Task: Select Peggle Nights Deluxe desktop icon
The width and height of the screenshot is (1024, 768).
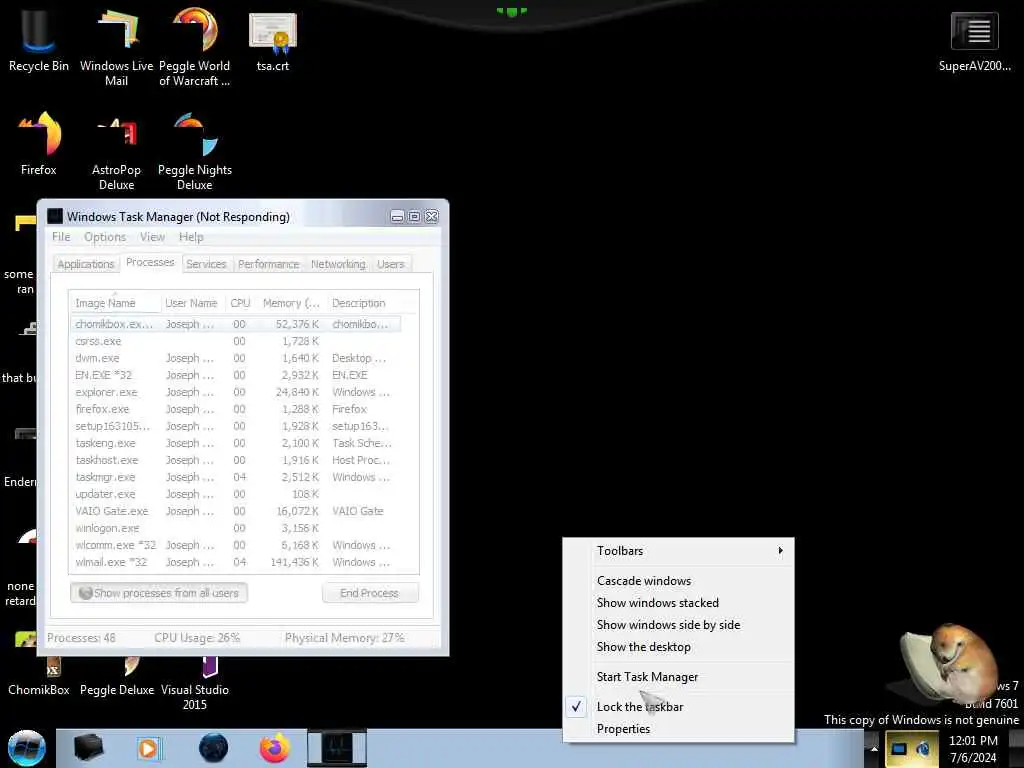Action: (195, 152)
